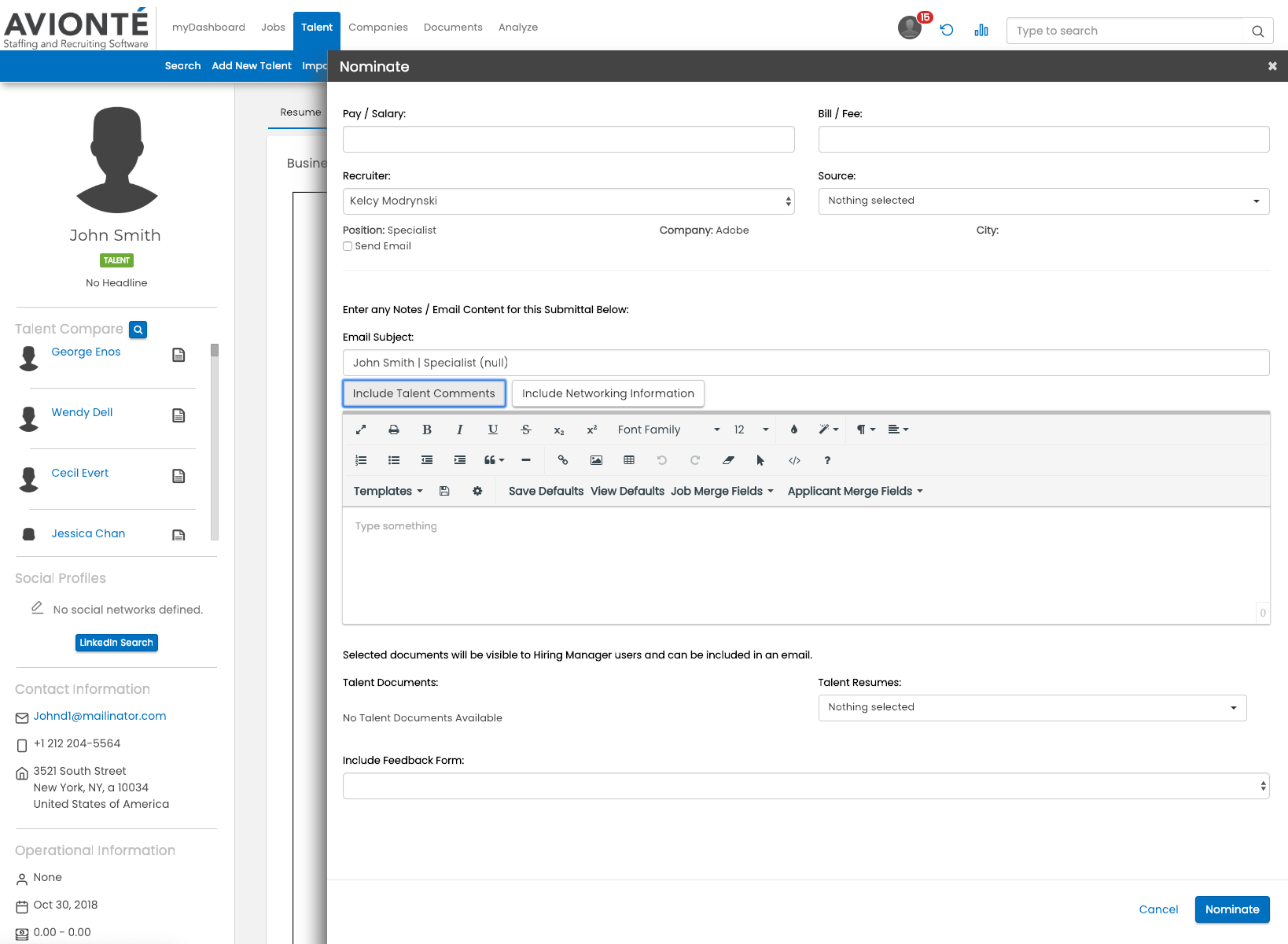Click the Insert Table icon
This screenshot has height=944, width=1288.
(x=629, y=460)
